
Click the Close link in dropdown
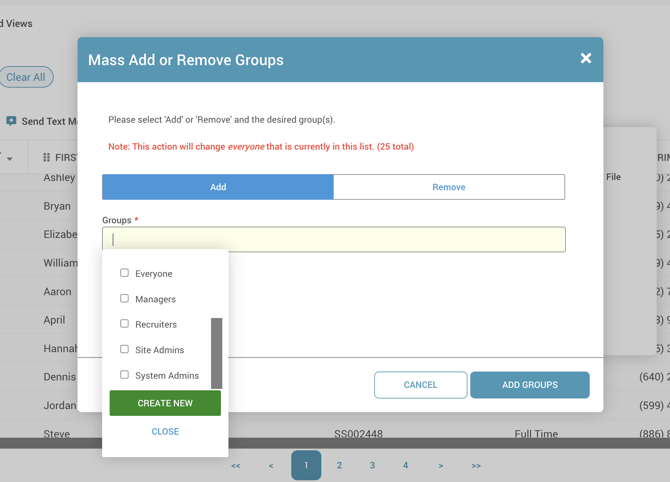165,432
